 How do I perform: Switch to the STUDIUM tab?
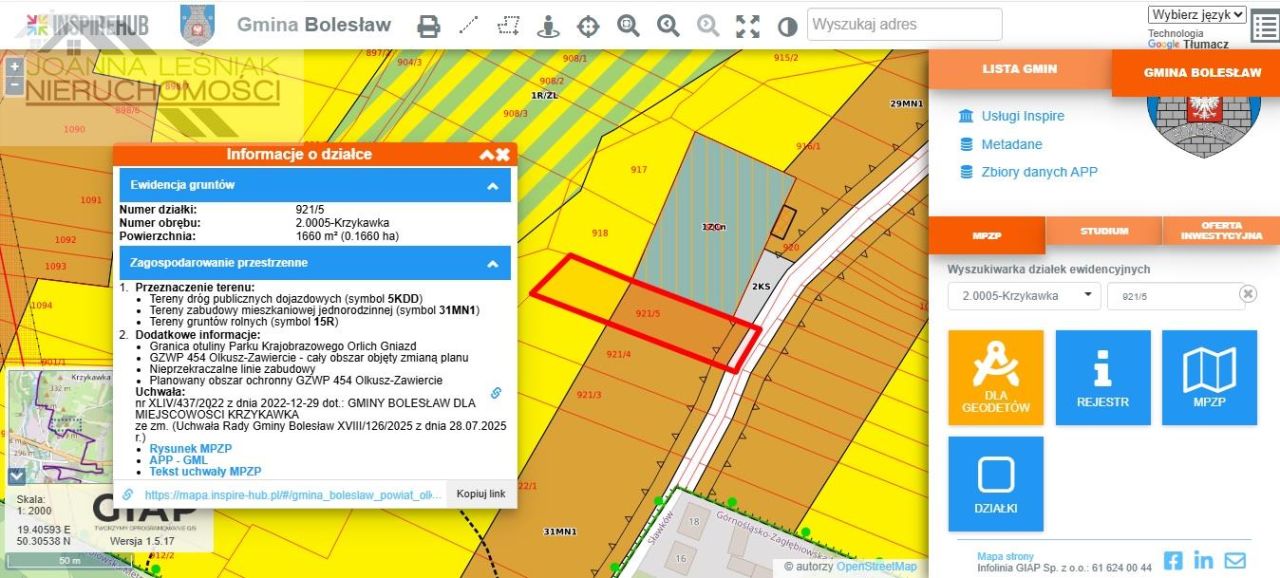1104,232
